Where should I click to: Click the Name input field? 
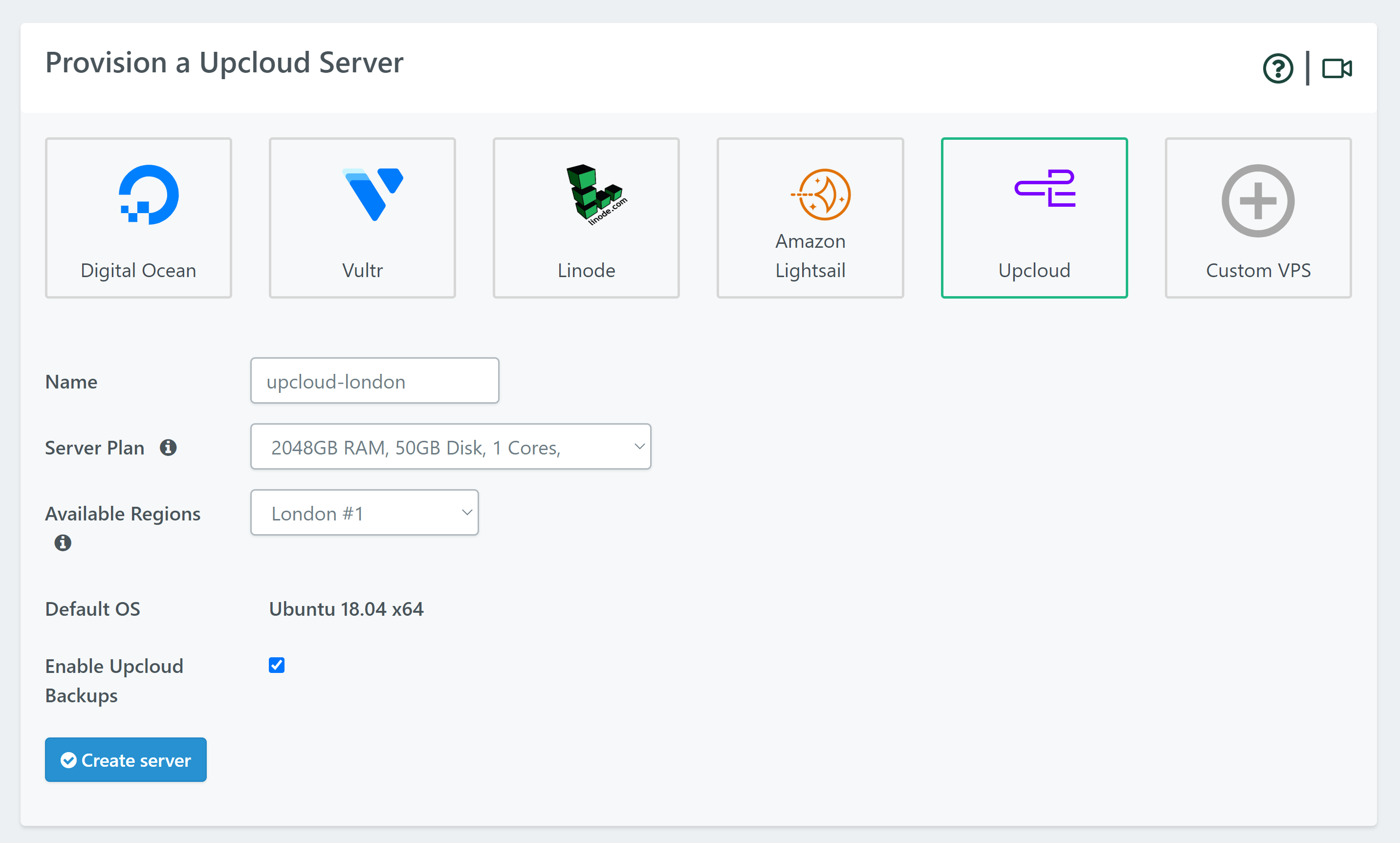tap(375, 381)
